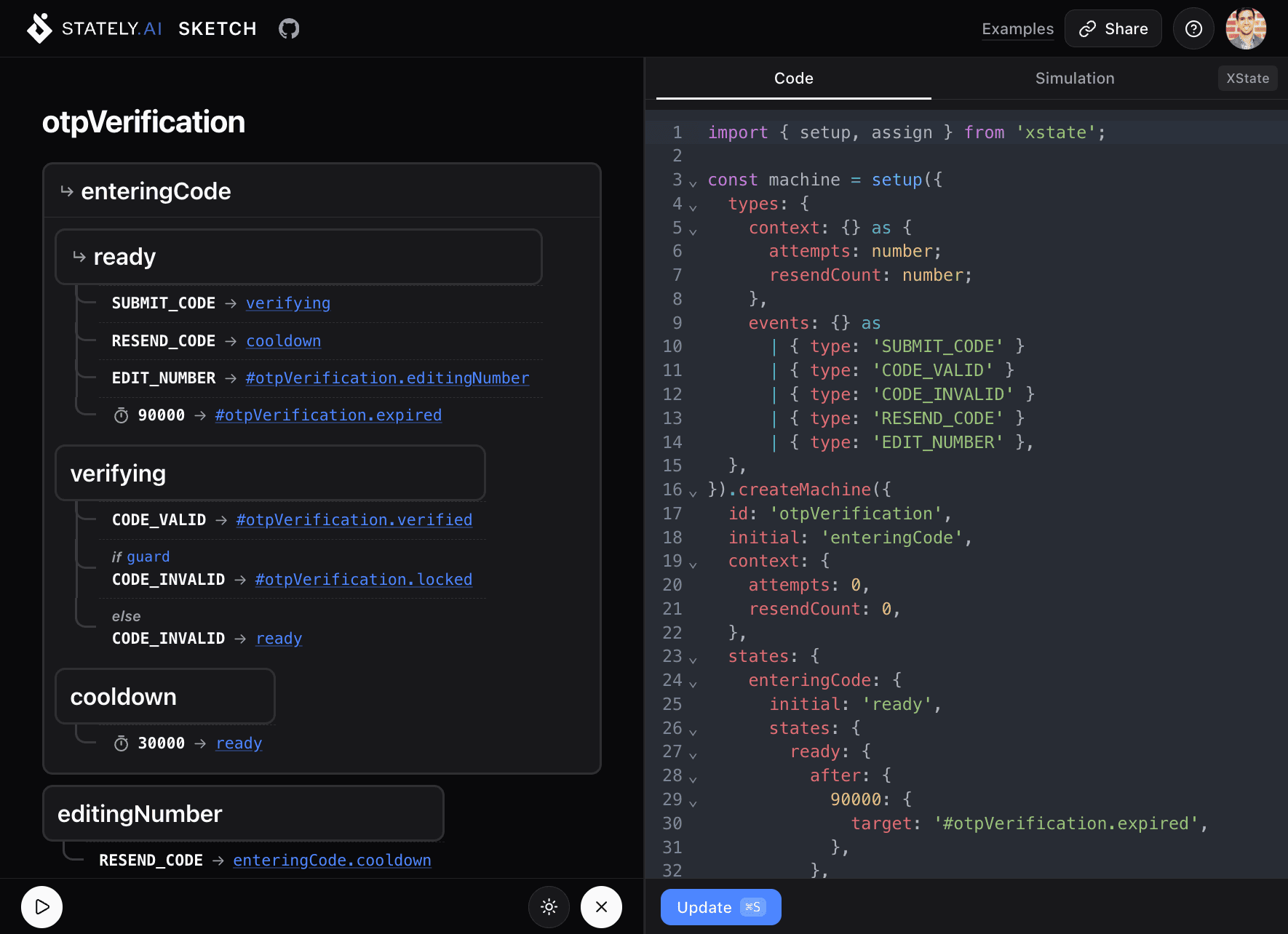Toggle the light/dark theme sun icon
The height and width of the screenshot is (934, 1288).
tap(549, 906)
